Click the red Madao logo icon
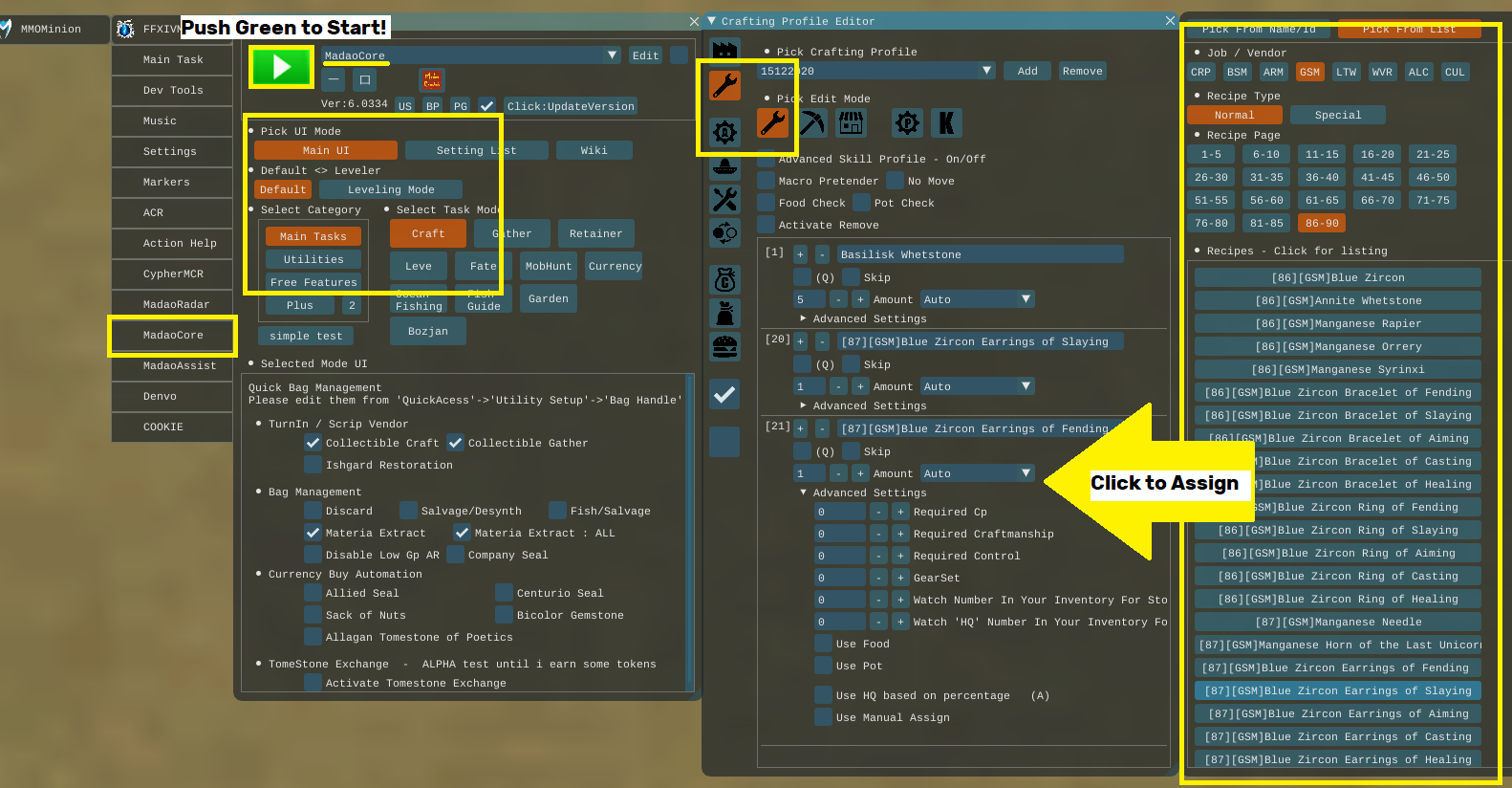Viewport: 1512px width, 788px height. point(432,80)
